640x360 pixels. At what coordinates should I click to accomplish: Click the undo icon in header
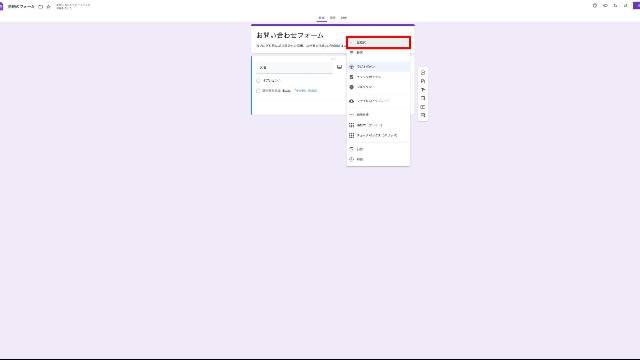(616, 6)
